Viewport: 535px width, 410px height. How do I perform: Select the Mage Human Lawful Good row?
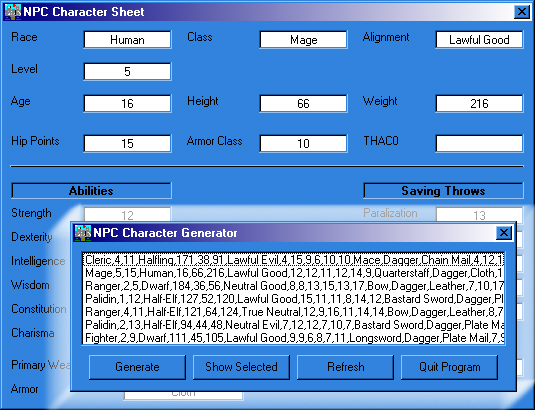(x=293, y=273)
